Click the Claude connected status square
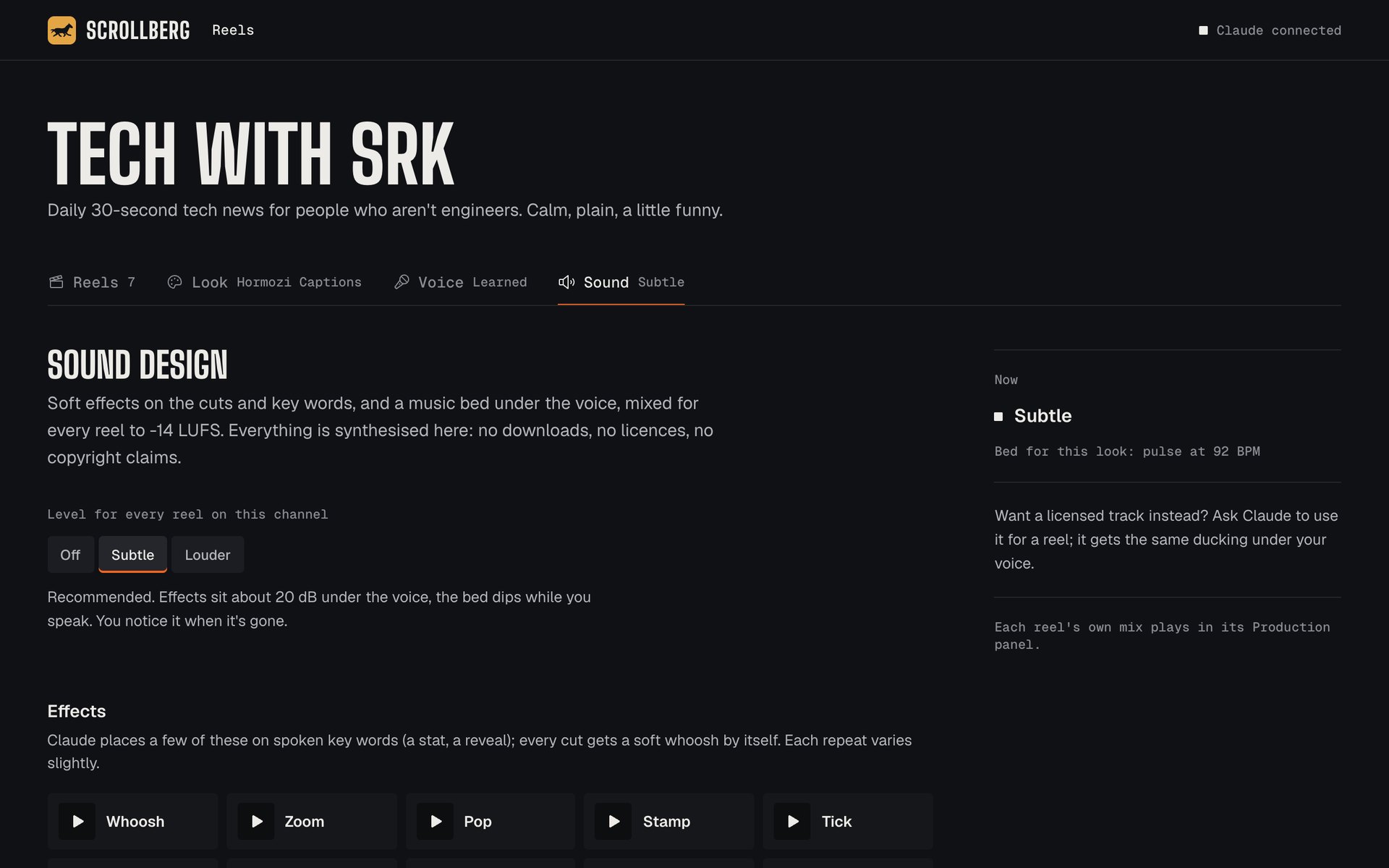 point(1203,30)
